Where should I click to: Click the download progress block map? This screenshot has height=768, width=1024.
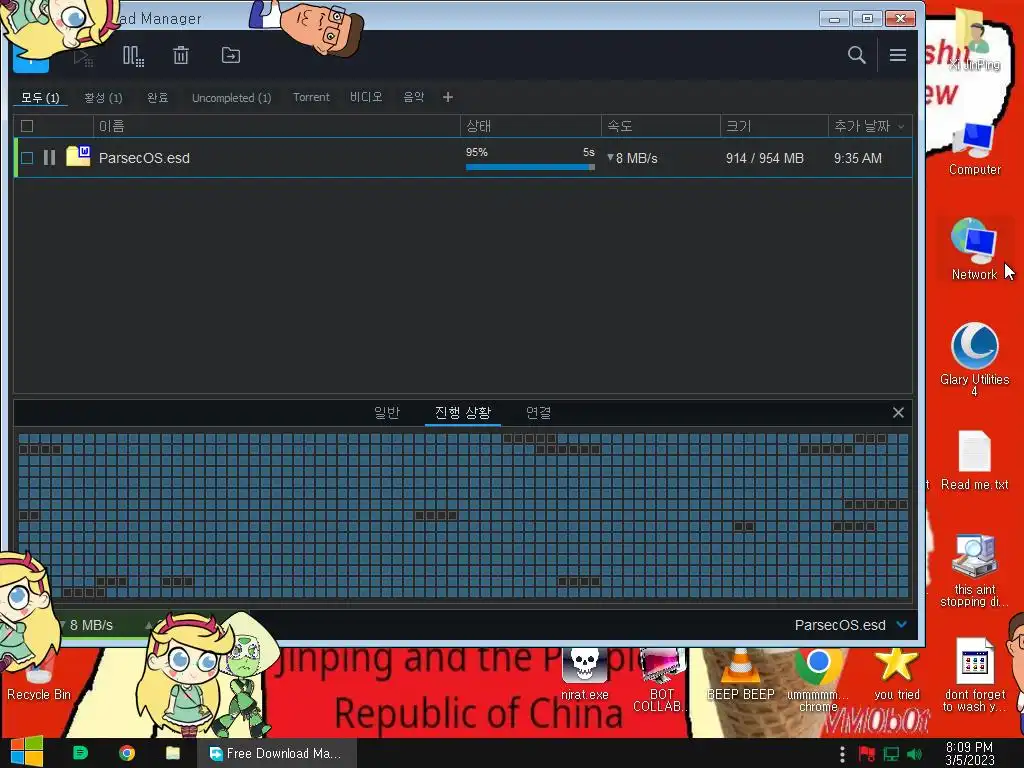point(463,516)
